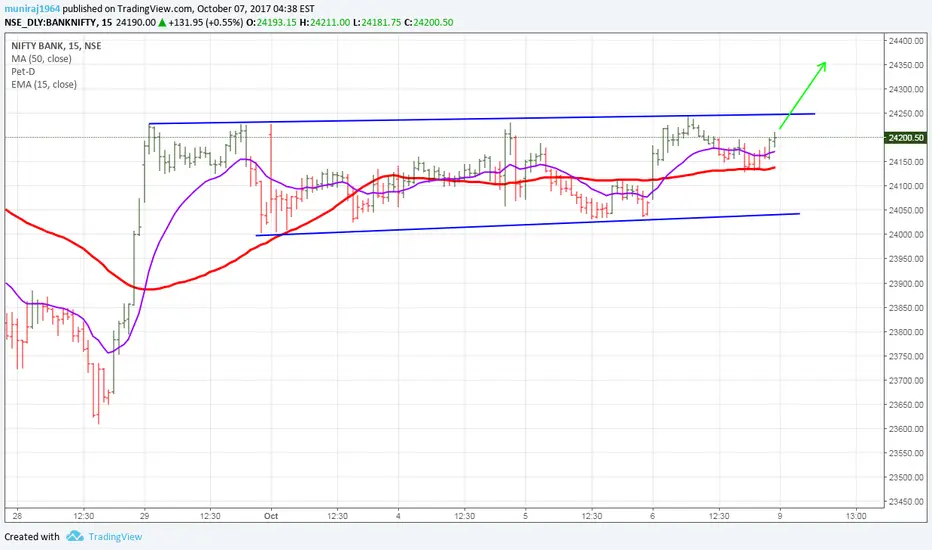Viewport: 932px width, 550px height.
Task: Click the 13:00 time label on the axis
Action: (x=856, y=516)
